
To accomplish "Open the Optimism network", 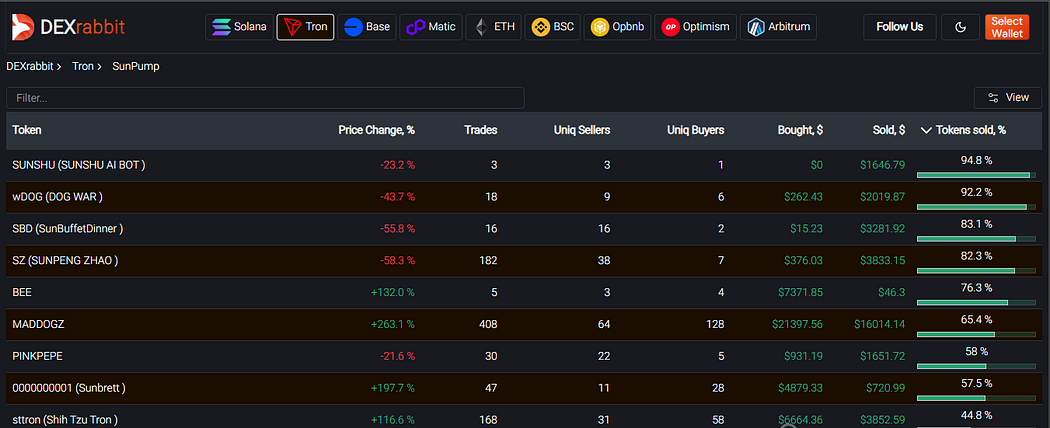I will click(695, 27).
